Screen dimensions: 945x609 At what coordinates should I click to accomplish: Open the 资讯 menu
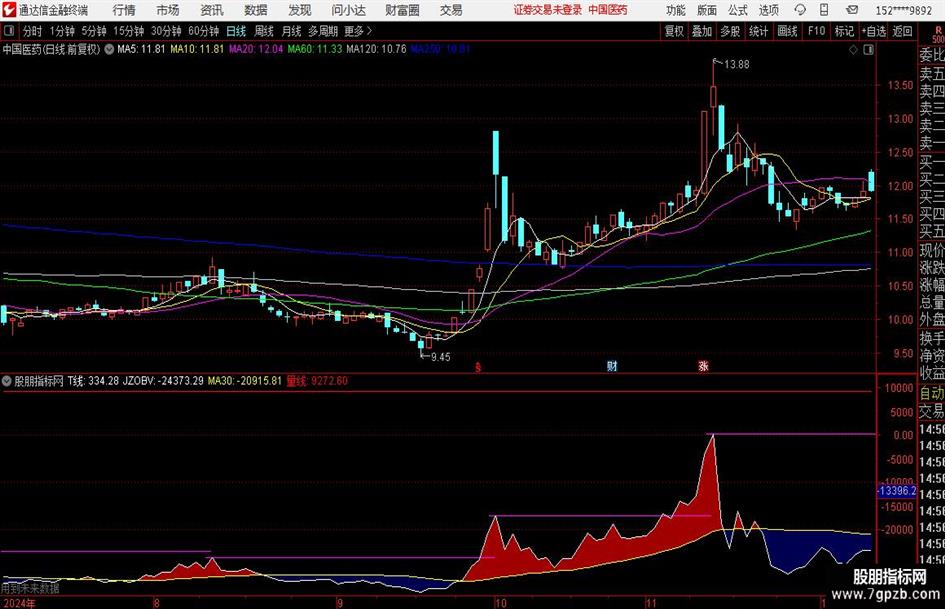pyautogui.click(x=212, y=10)
